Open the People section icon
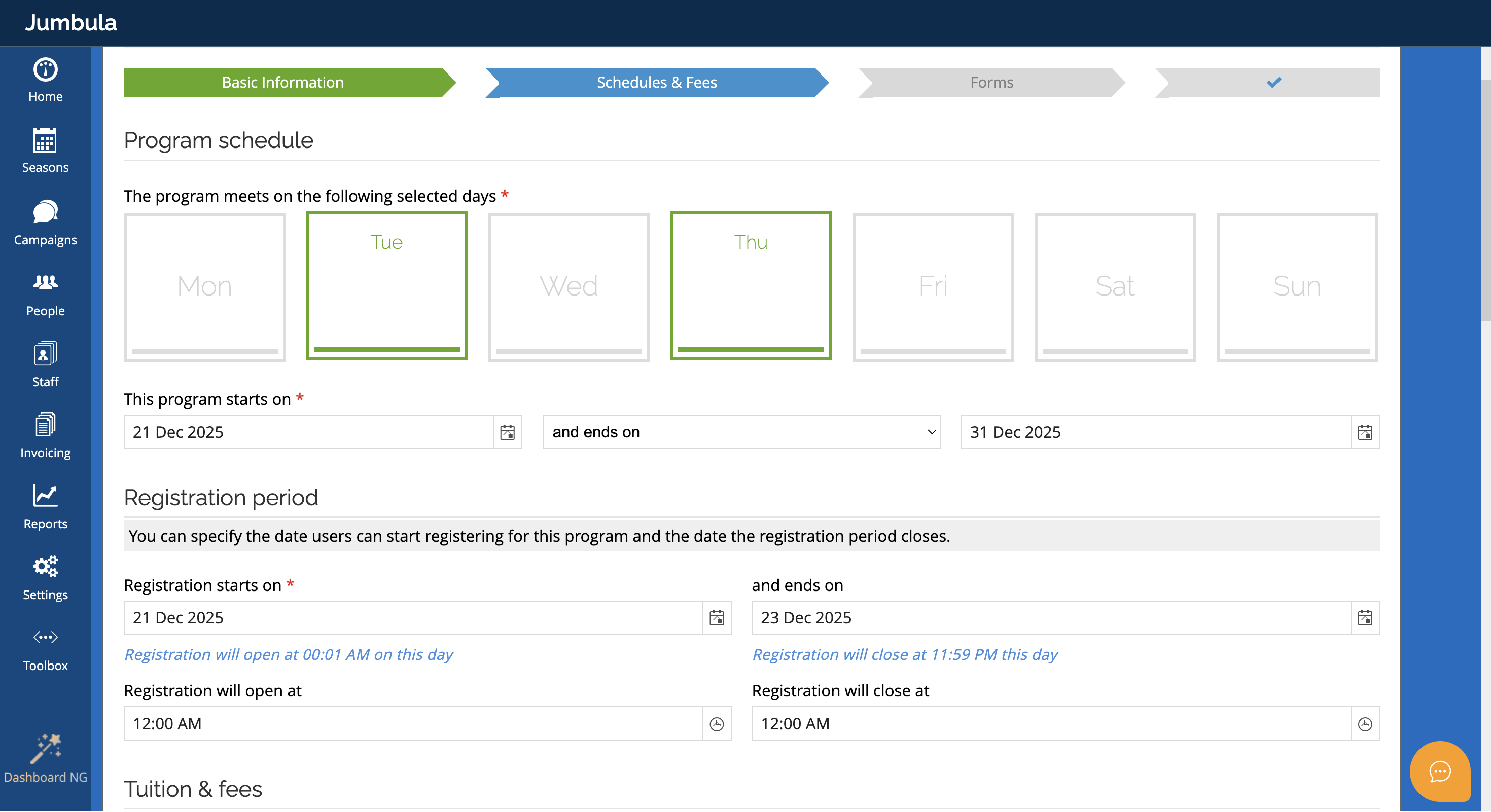 (x=45, y=282)
